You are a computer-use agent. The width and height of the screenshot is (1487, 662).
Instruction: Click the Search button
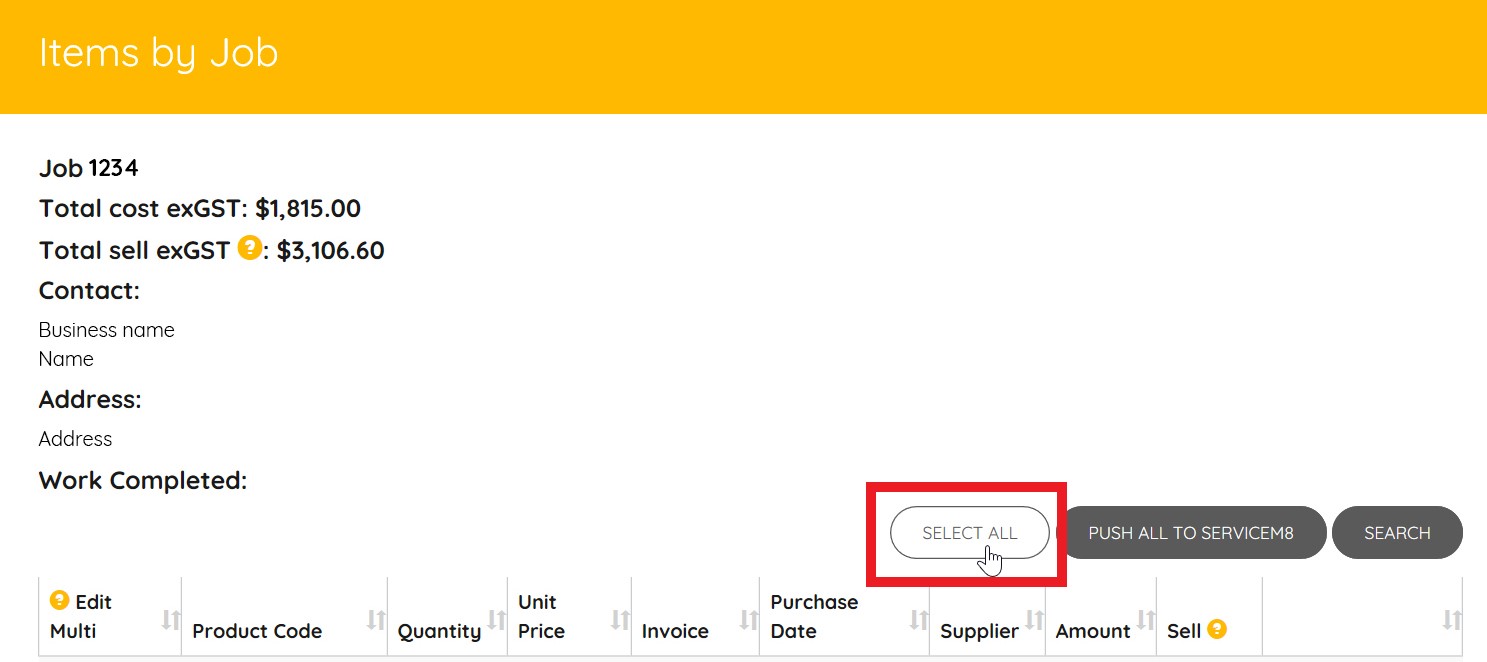pyautogui.click(x=1396, y=533)
